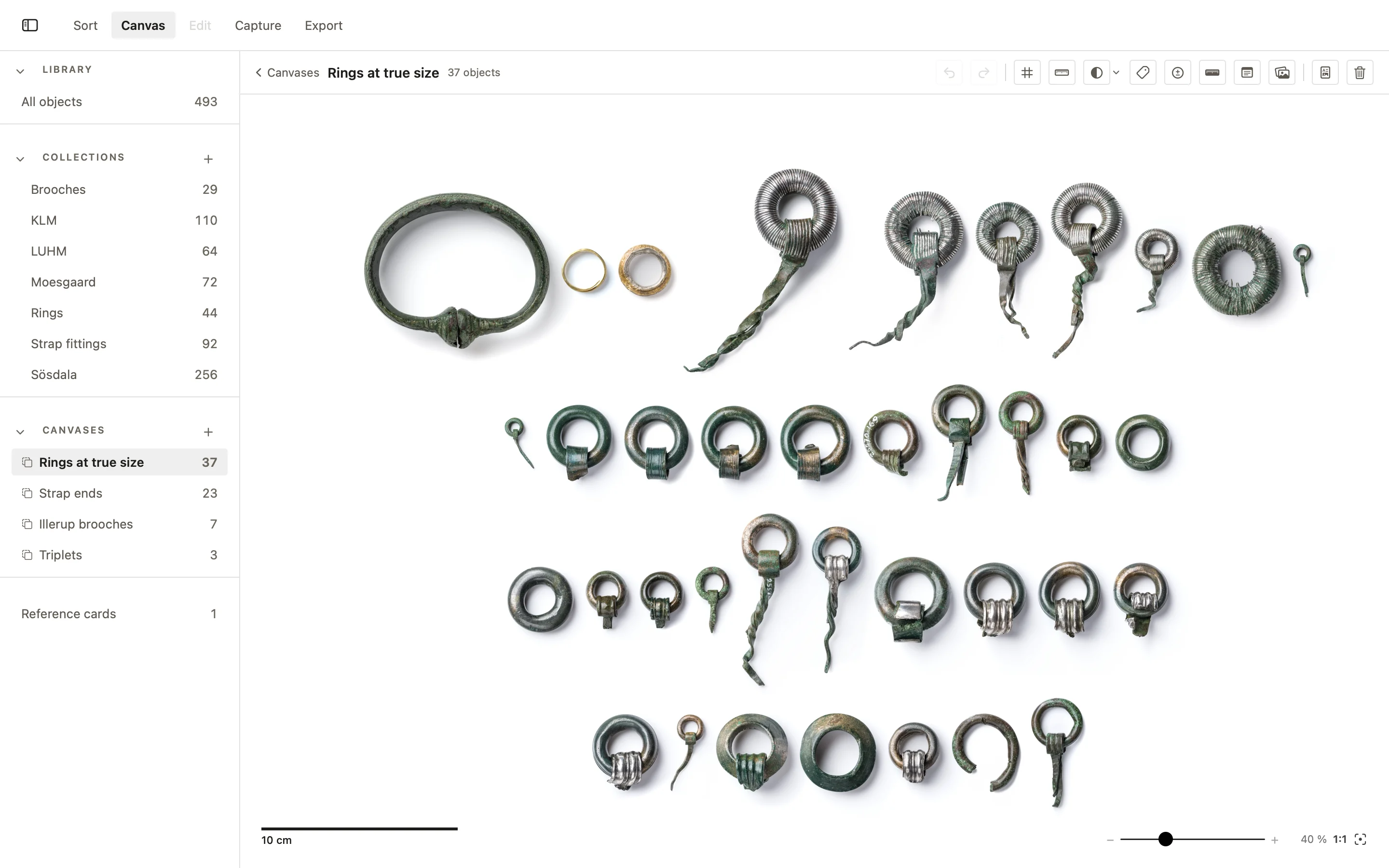Click the canvas title Rings at true size
This screenshot has width=1389, height=868.
(383, 73)
